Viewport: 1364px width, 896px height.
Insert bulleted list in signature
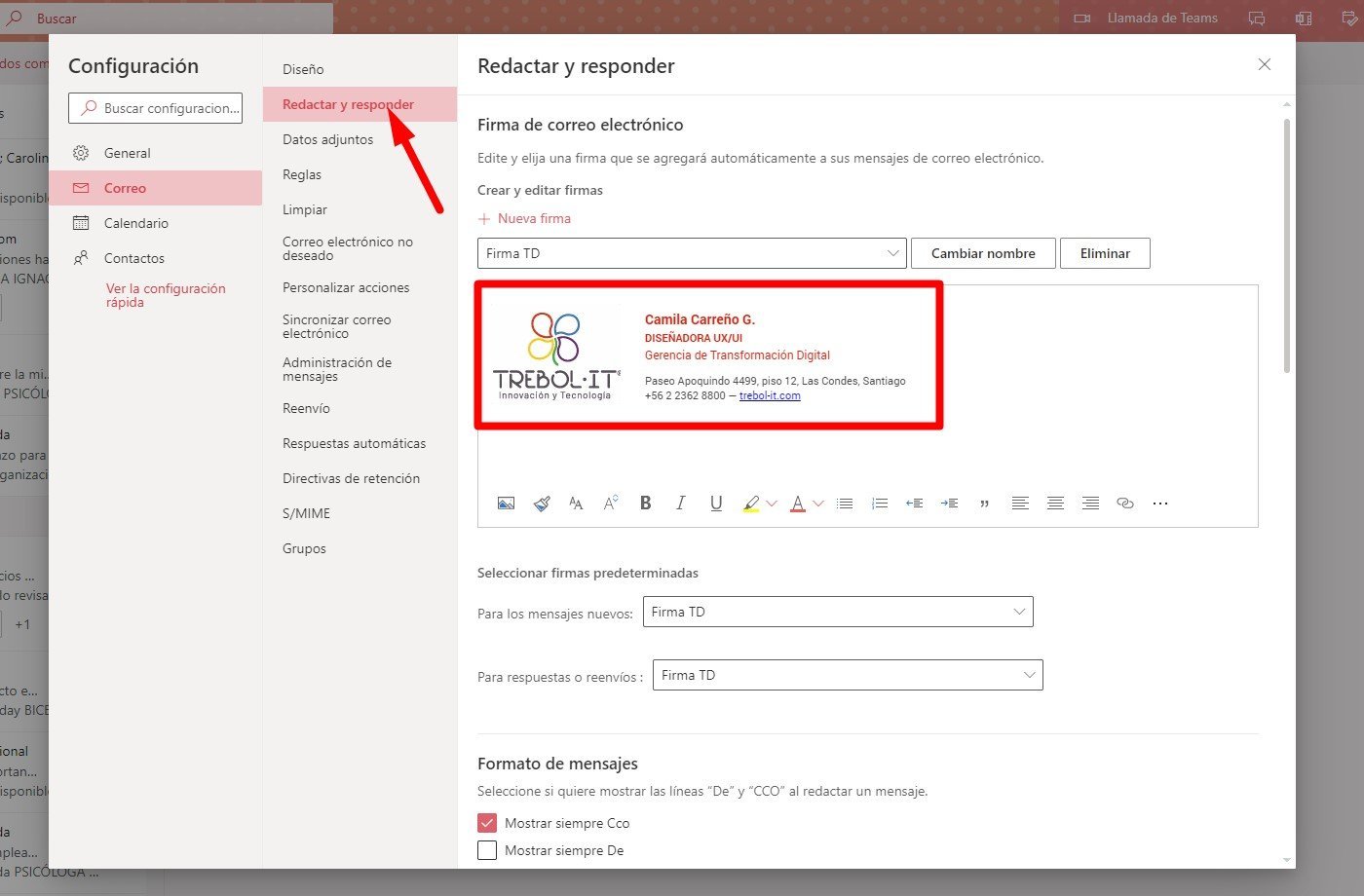pos(845,504)
